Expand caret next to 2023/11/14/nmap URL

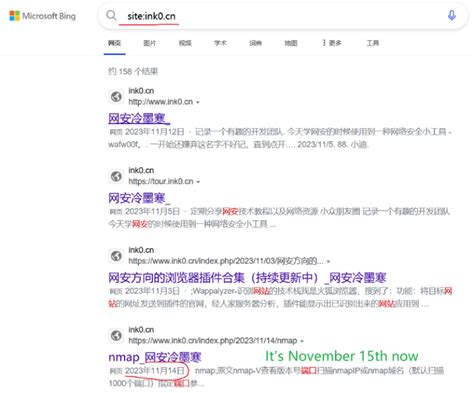click(302, 341)
